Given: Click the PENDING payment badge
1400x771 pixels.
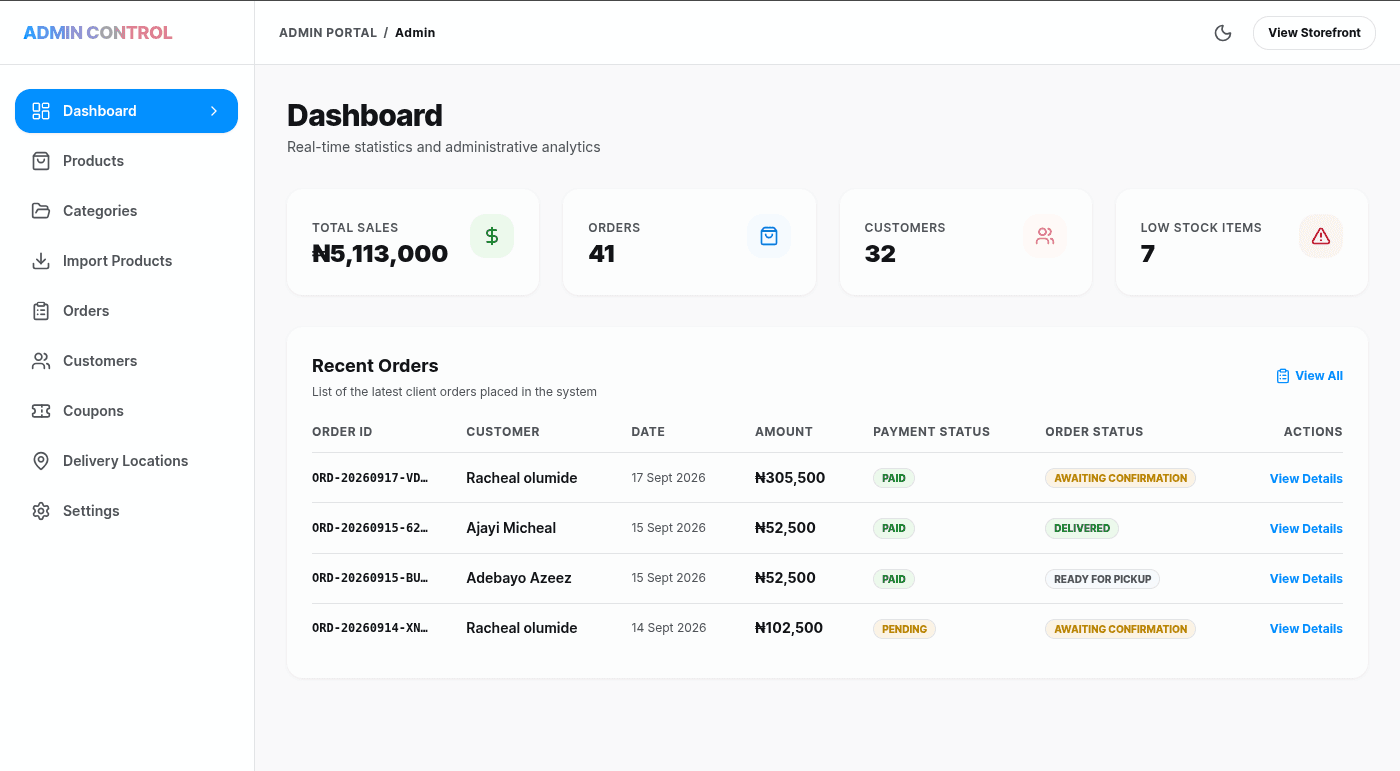Looking at the screenshot, I should (x=904, y=629).
